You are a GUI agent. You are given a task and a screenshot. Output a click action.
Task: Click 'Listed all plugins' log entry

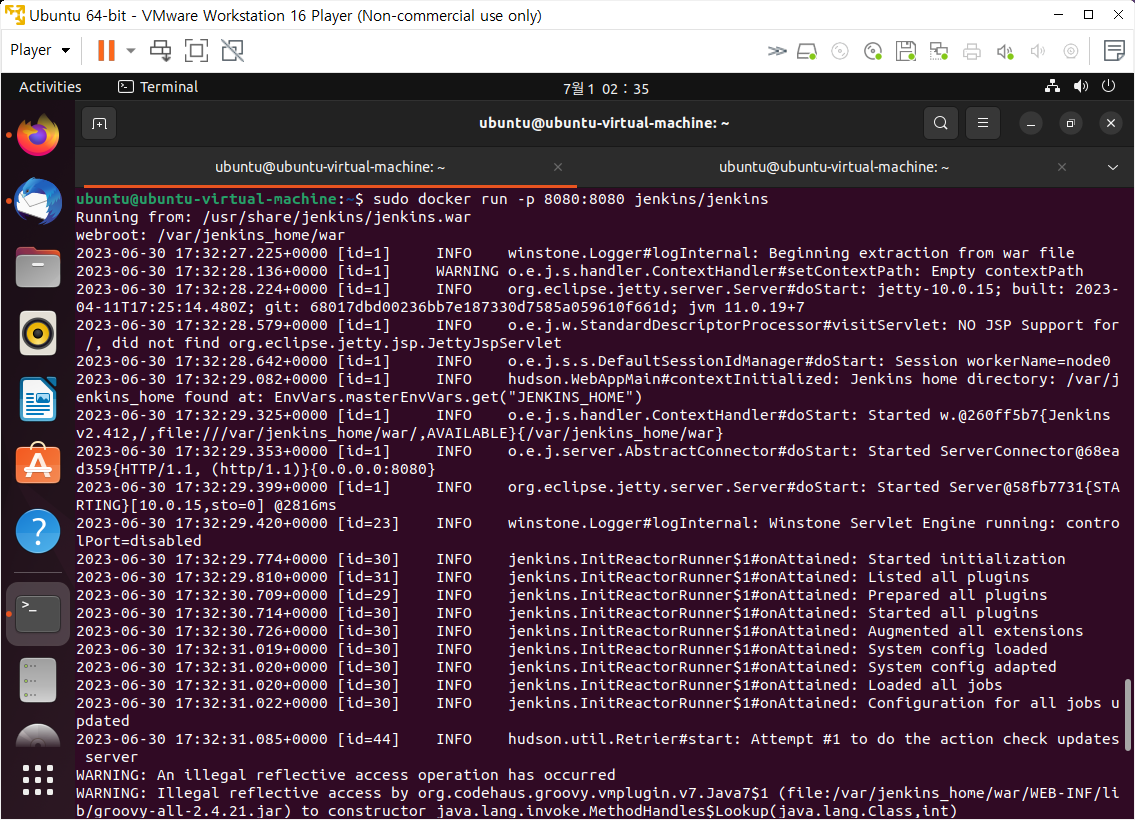click(x=948, y=578)
